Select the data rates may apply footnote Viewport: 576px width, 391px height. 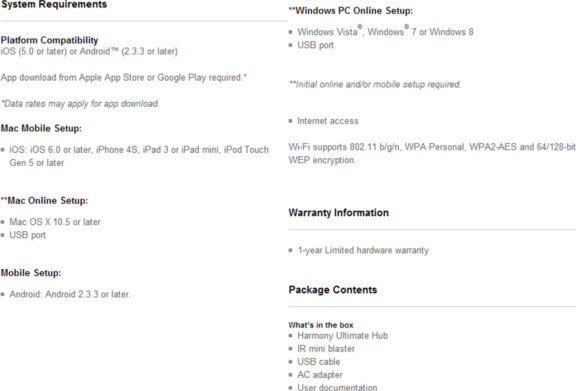pos(80,104)
